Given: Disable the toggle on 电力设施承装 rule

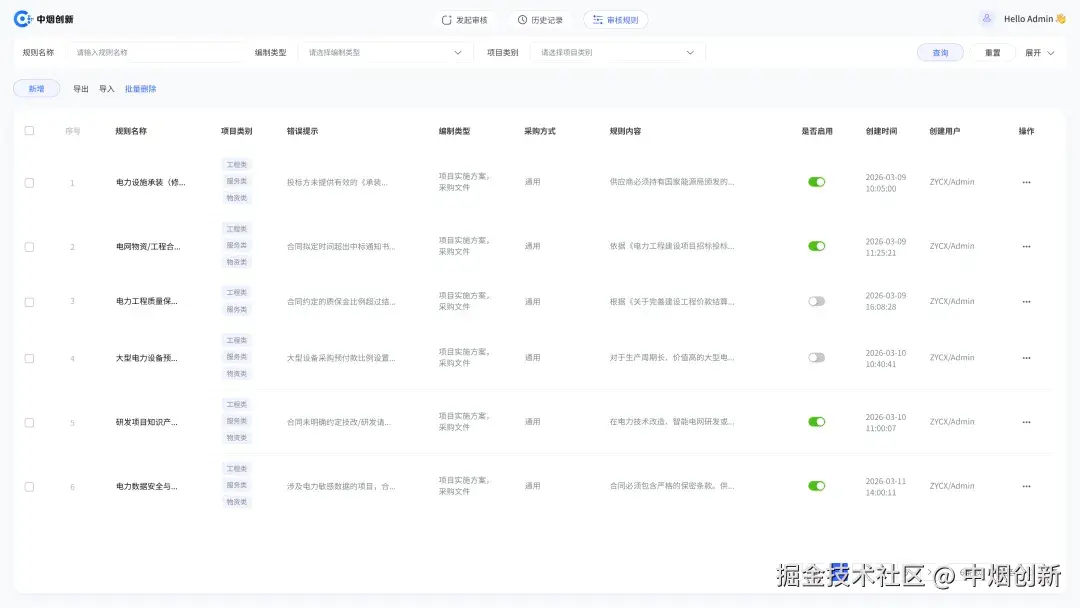Looking at the screenshot, I should (817, 182).
